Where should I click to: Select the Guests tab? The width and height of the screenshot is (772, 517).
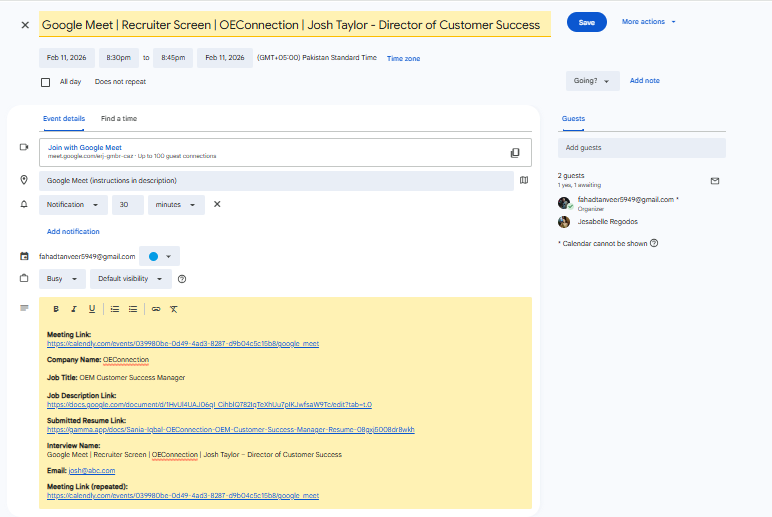(573, 119)
